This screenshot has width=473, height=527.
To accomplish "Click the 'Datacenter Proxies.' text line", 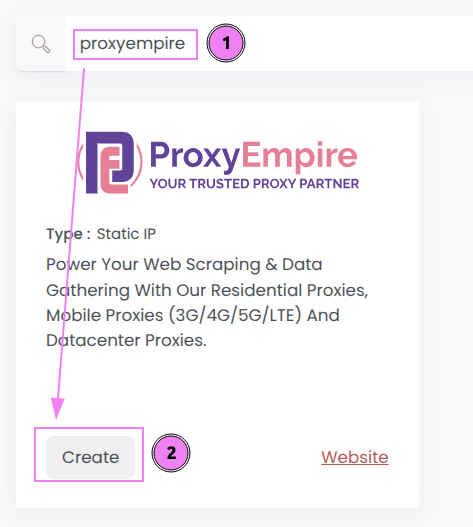I will [126, 340].
